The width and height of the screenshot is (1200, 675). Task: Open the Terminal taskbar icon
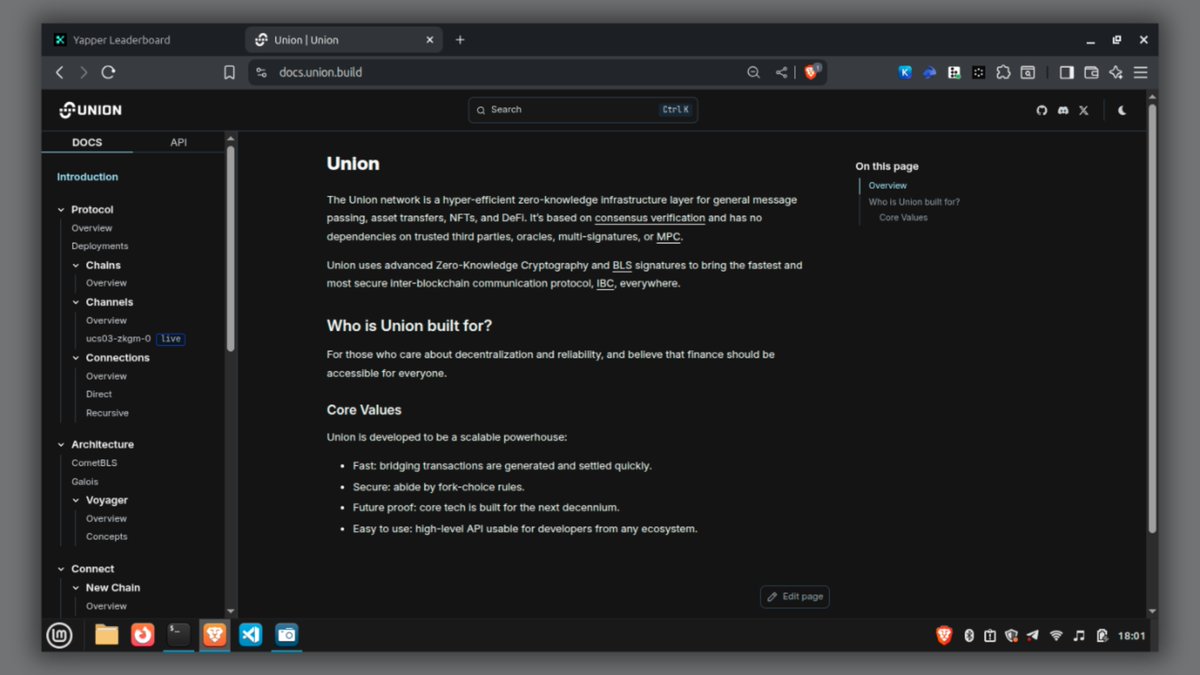pos(179,635)
